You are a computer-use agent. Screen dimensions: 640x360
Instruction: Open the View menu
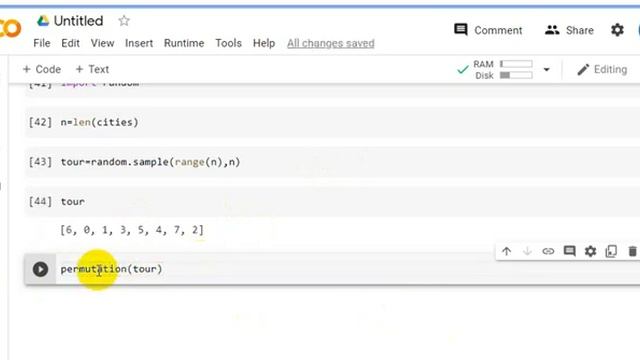[x=102, y=43]
